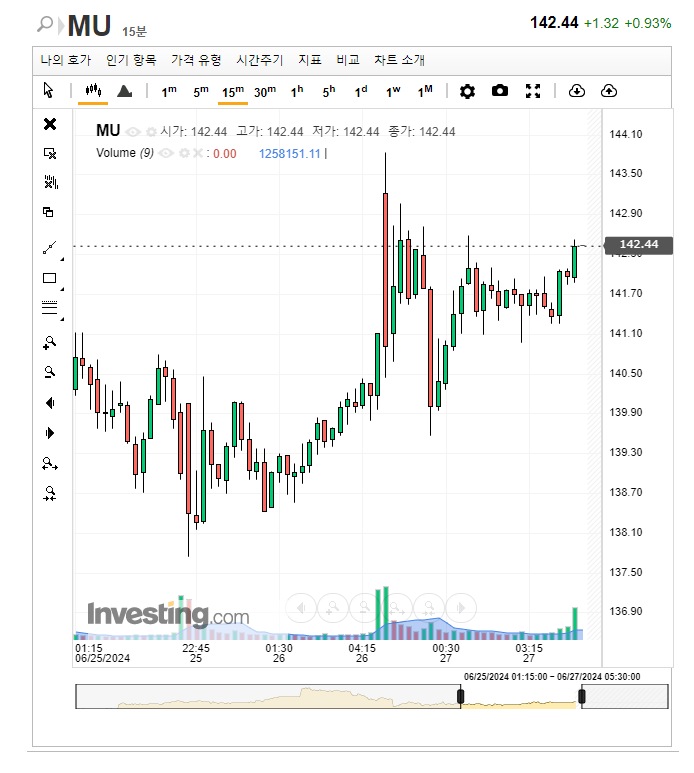
Task: Open the 차트 소개 menu
Action: coord(400,60)
